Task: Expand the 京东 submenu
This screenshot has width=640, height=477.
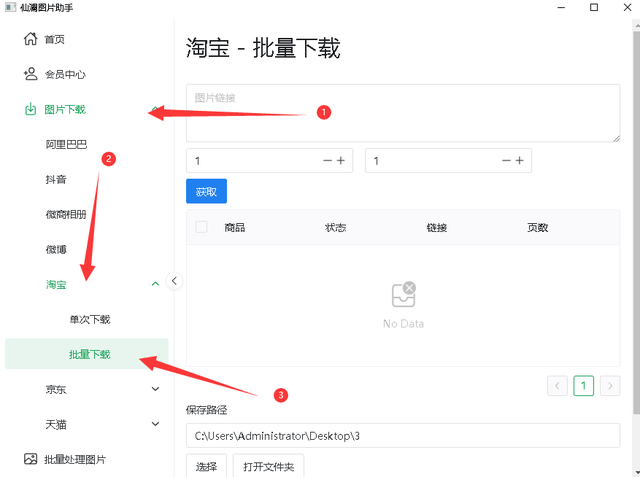Action: coord(156,389)
